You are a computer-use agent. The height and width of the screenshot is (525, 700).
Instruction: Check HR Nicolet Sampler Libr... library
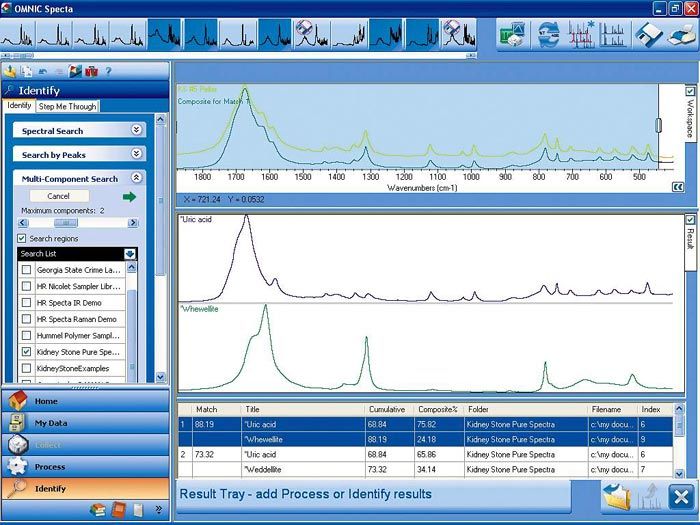[x=26, y=286]
